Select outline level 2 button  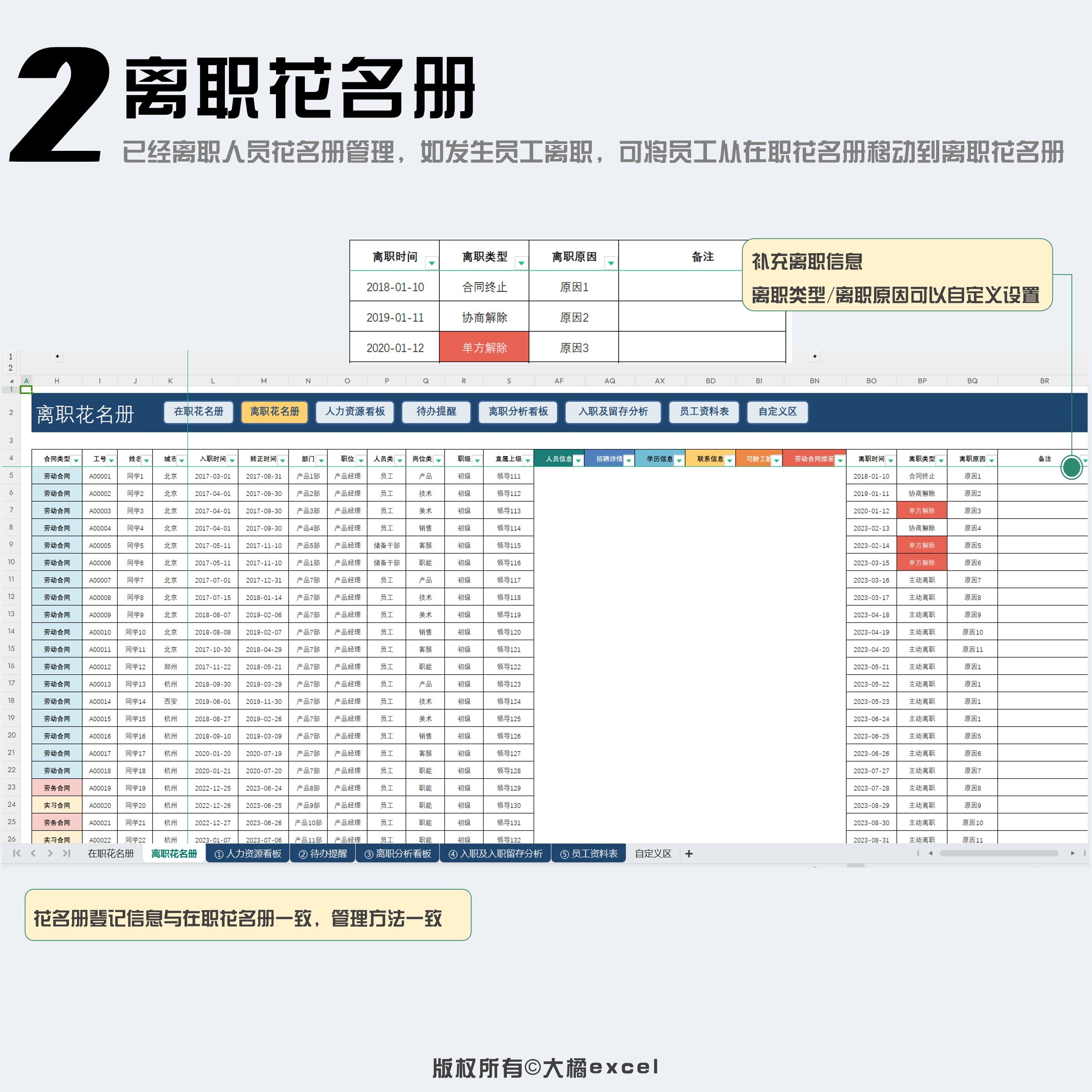(x=10, y=367)
